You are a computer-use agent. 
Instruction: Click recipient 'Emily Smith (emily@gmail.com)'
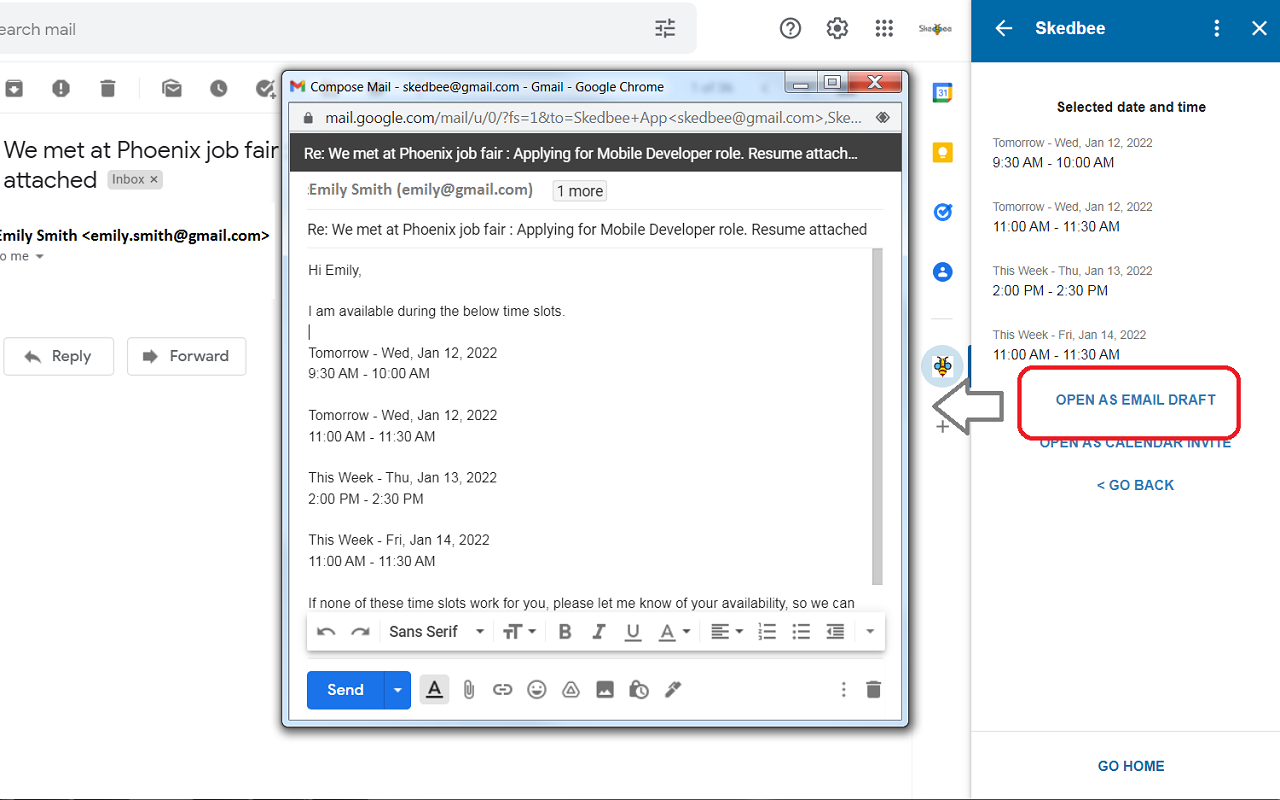pos(420,190)
